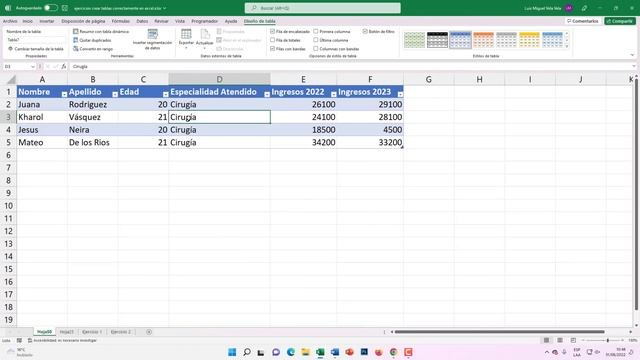Open the Nombre column filter dropdown
Screen dimensions: 640x360
pyautogui.click(x=64, y=94)
